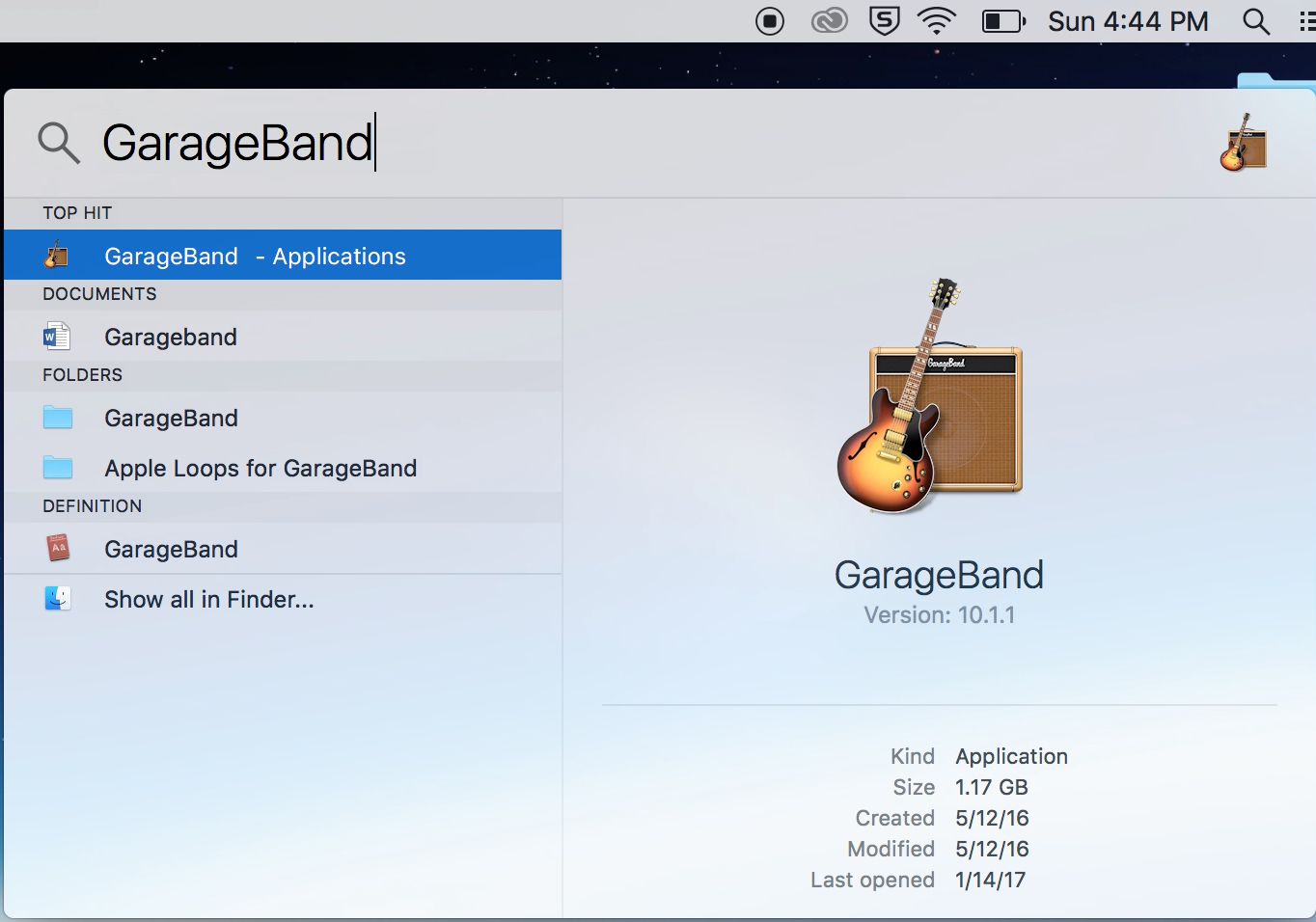Click the Created date 5/12/16
Viewport: 1316px width, 922px height.
point(992,818)
